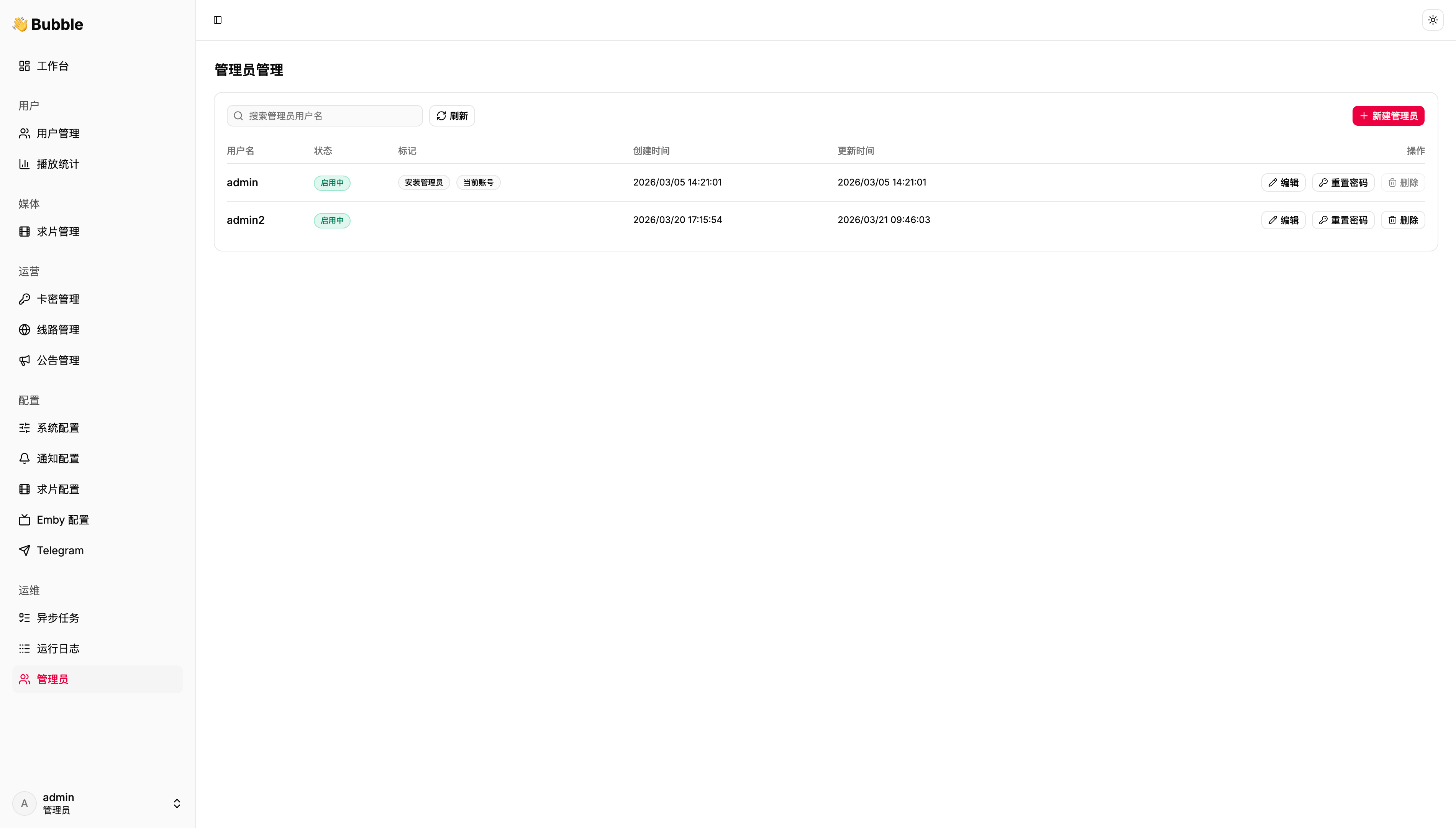Image resolution: width=1456 pixels, height=828 pixels.
Task: Open 公告管理 megaphone icon item
Action: click(57, 361)
